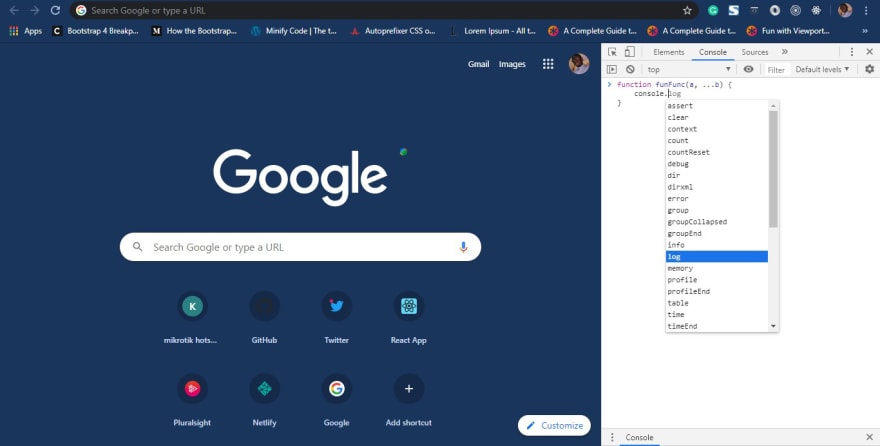
Task: Choose error in autocomplete list
Action: click(717, 199)
